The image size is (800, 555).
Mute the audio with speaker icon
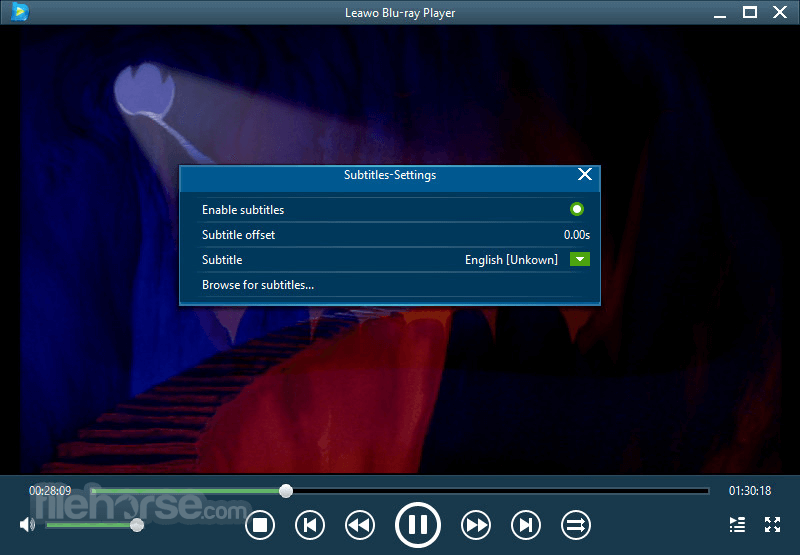[27, 524]
